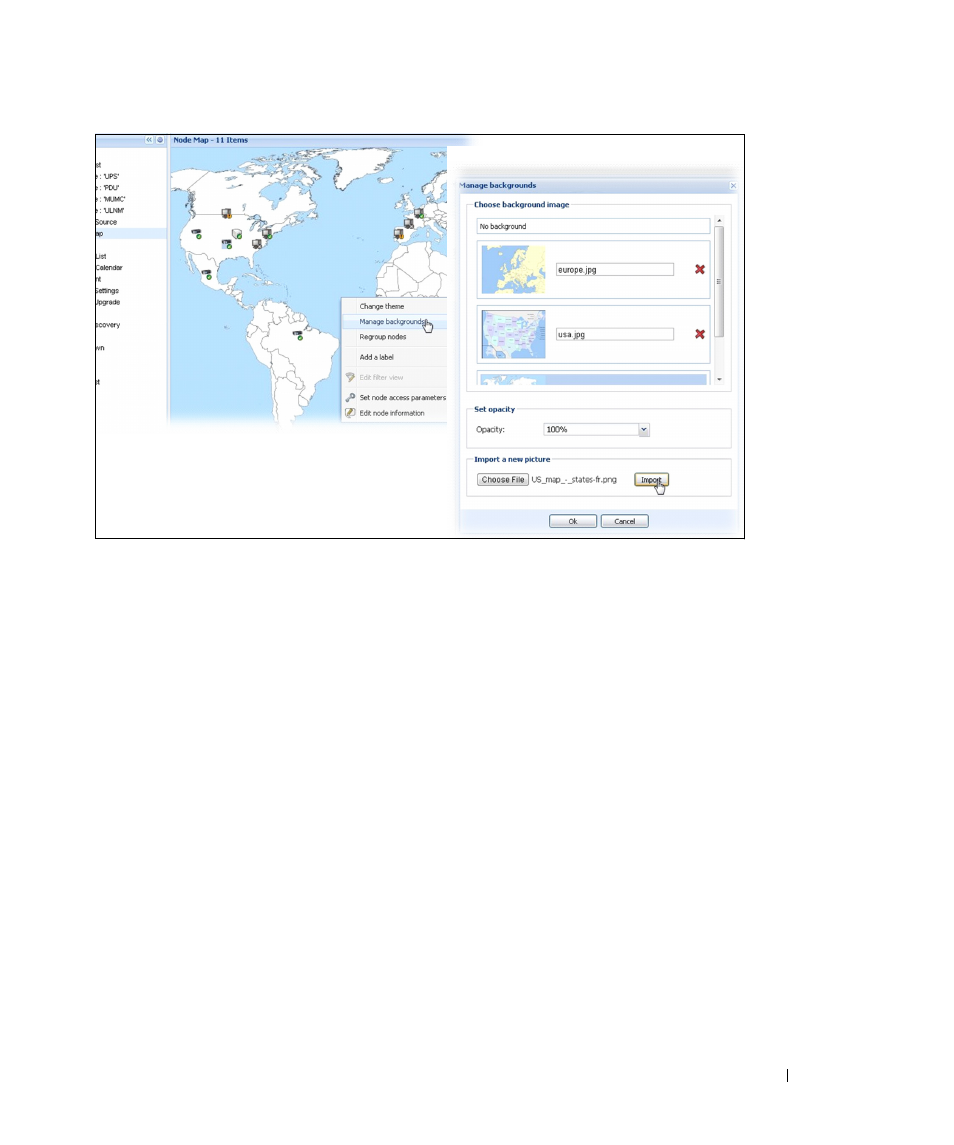
Task: Click the round gear icon atop the sidebar
Action: (160, 140)
